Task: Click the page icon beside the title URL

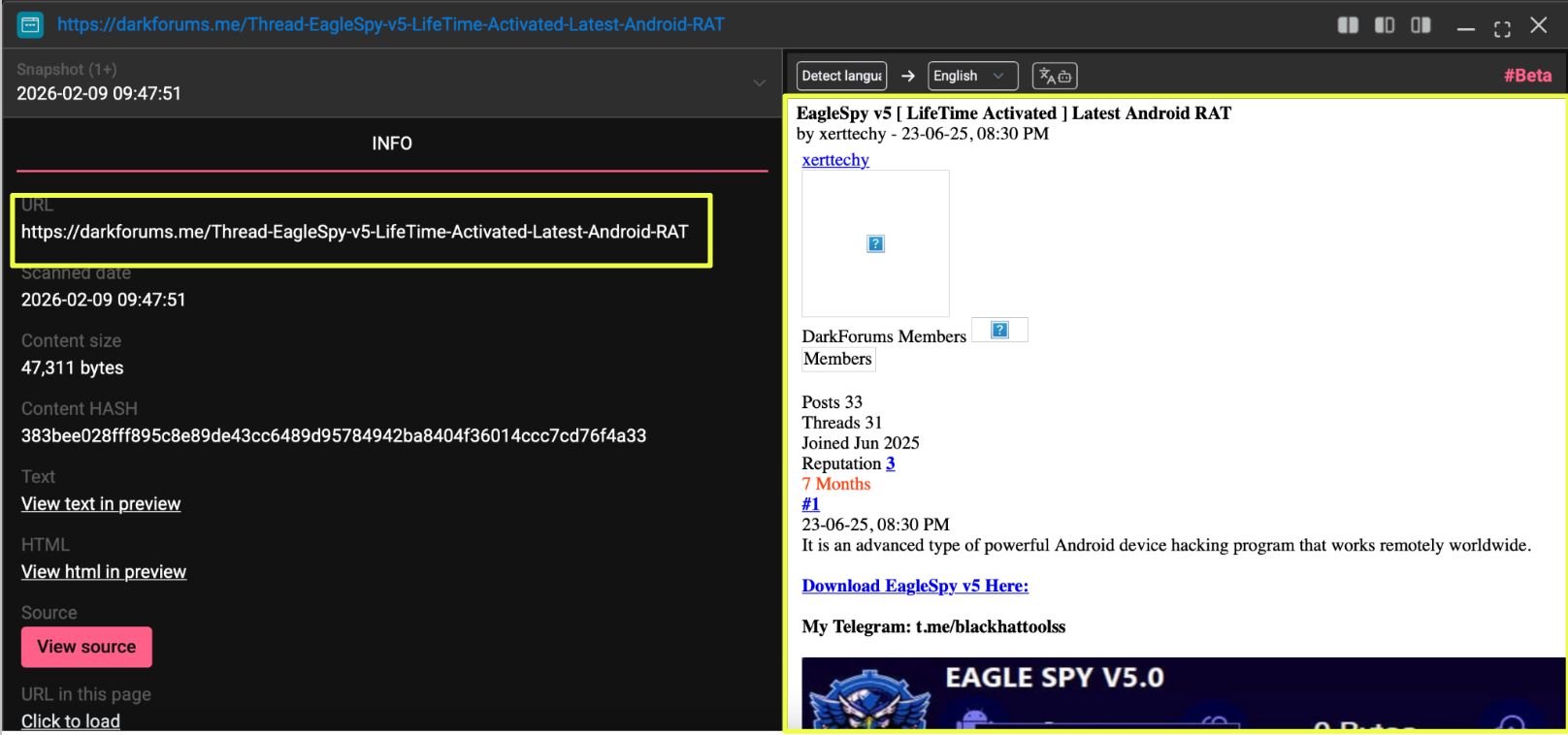Action: (30, 25)
